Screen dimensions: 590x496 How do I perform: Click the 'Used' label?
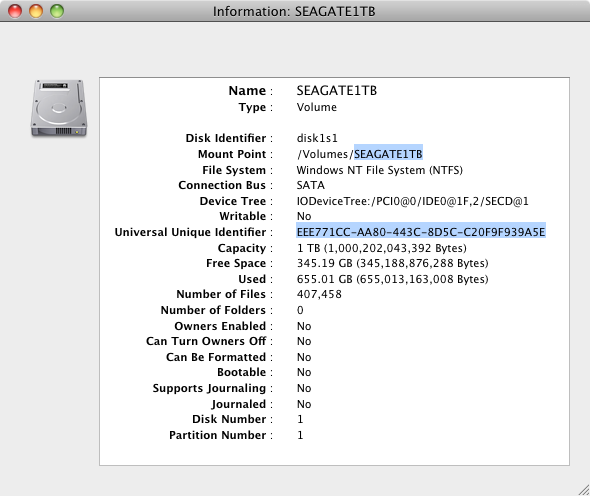click(x=252, y=279)
